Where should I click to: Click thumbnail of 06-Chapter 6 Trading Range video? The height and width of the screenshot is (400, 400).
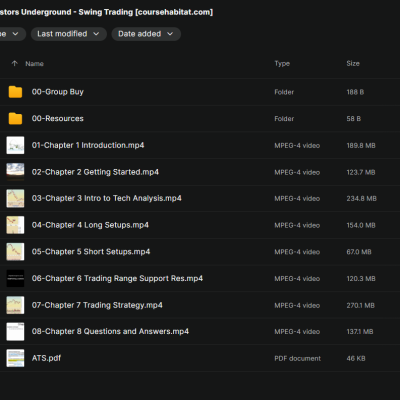coord(15,278)
